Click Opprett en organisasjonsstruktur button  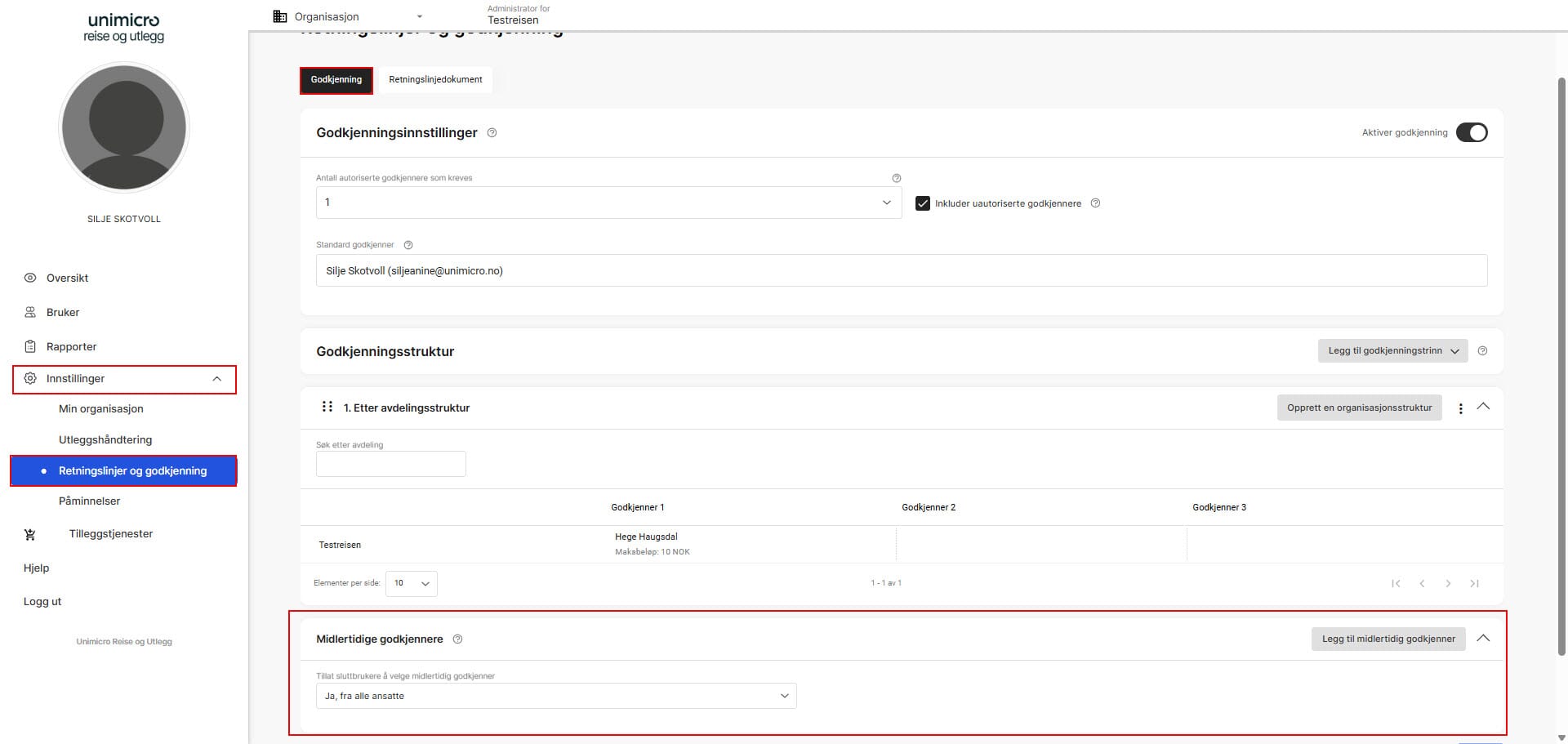(x=1359, y=408)
